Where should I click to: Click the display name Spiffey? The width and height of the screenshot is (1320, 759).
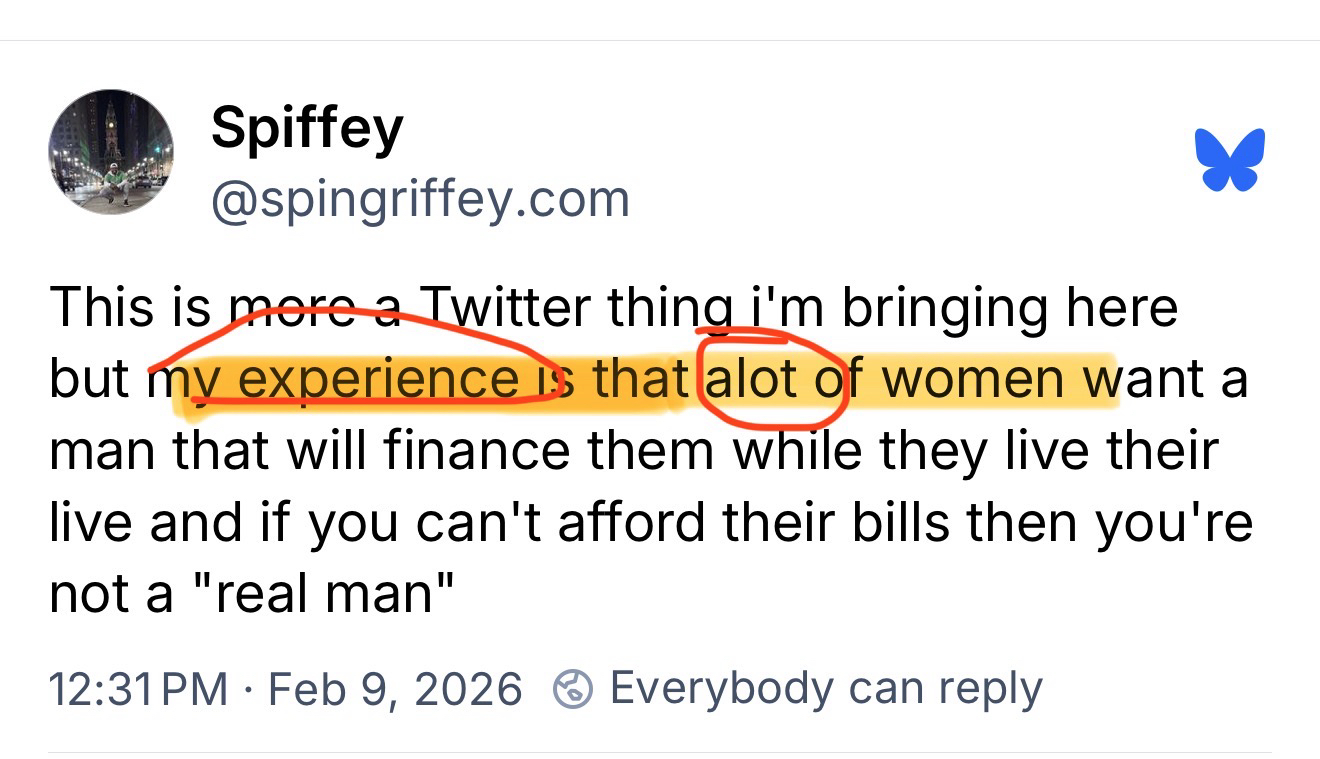point(307,128)
